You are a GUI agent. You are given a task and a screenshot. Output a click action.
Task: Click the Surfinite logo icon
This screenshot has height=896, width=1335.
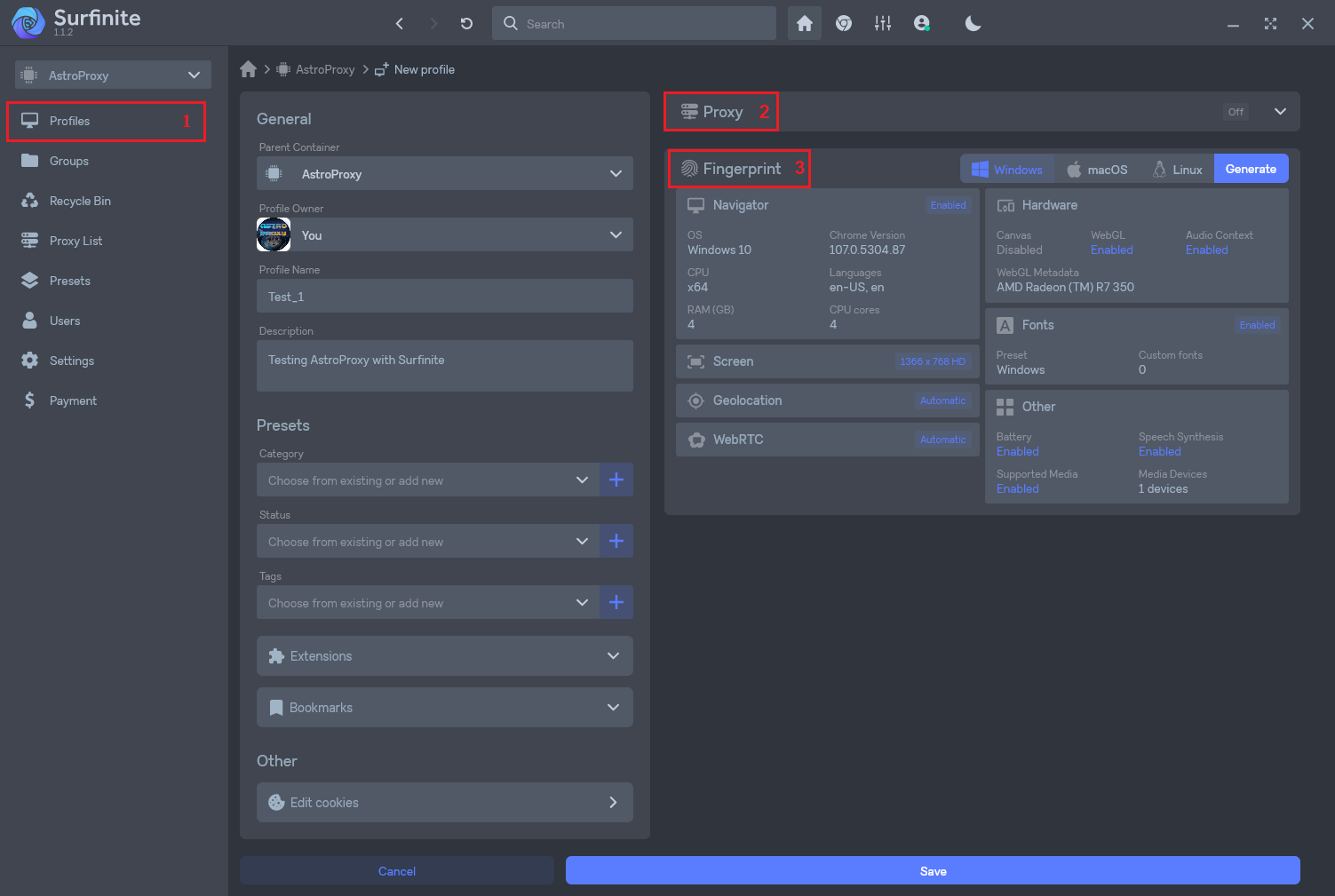click(x=28, y=22)
